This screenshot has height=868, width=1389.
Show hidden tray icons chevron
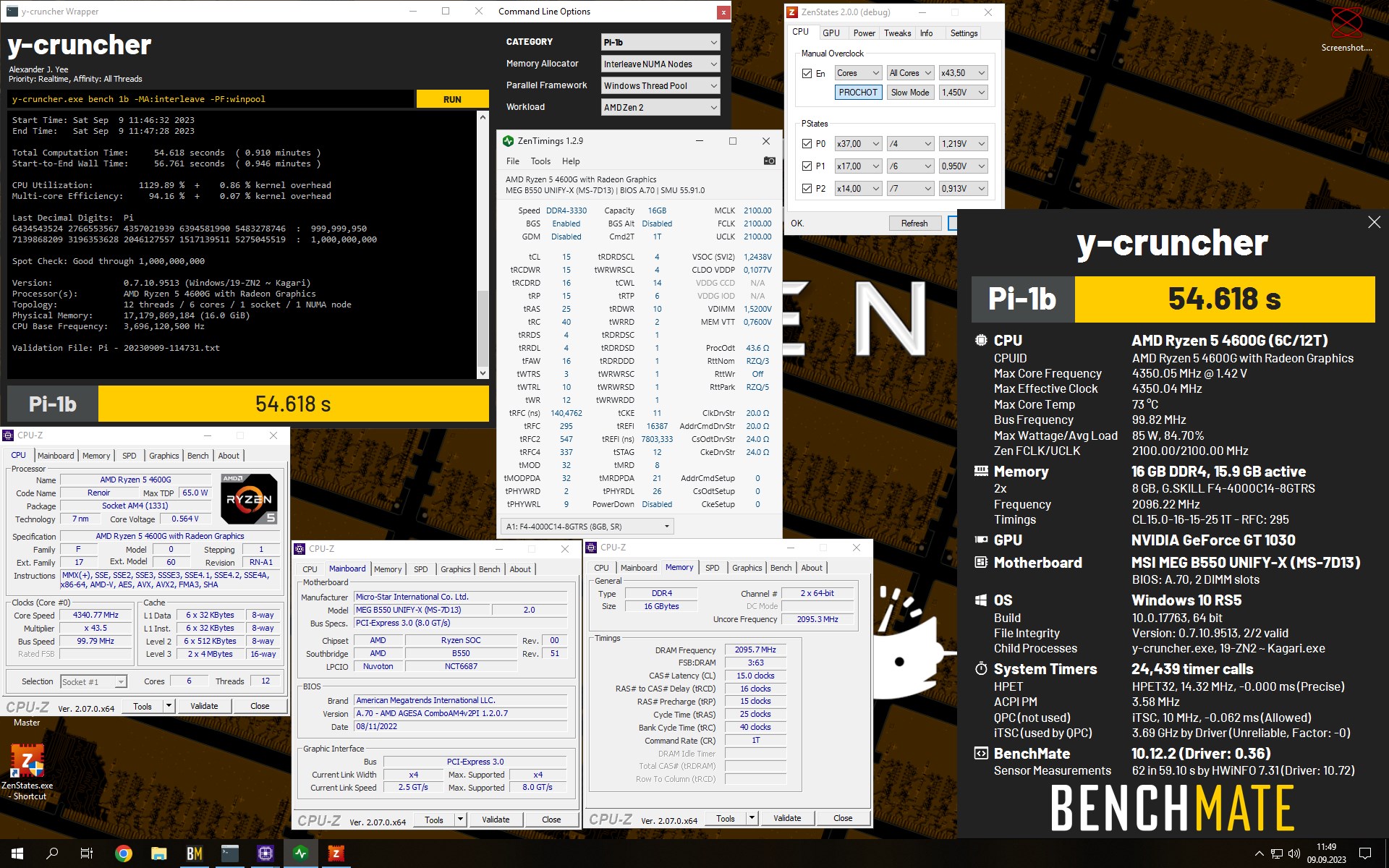click(x=1259, y=854)
